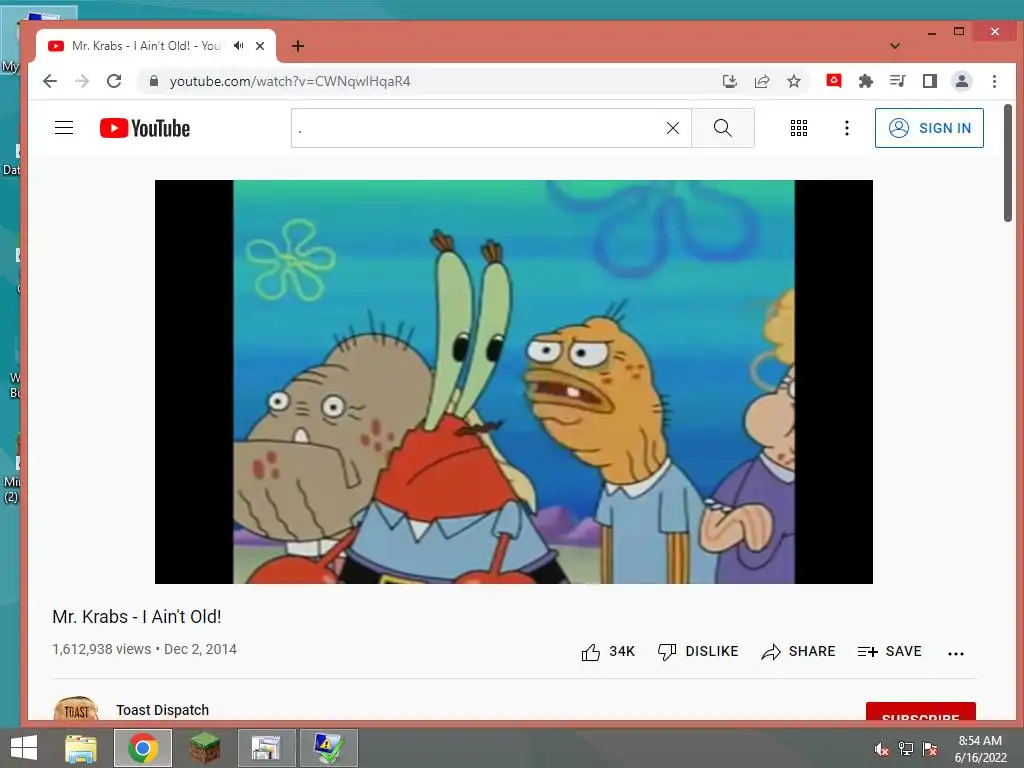Open Chrome's three-dot menu

coord(994,81)
